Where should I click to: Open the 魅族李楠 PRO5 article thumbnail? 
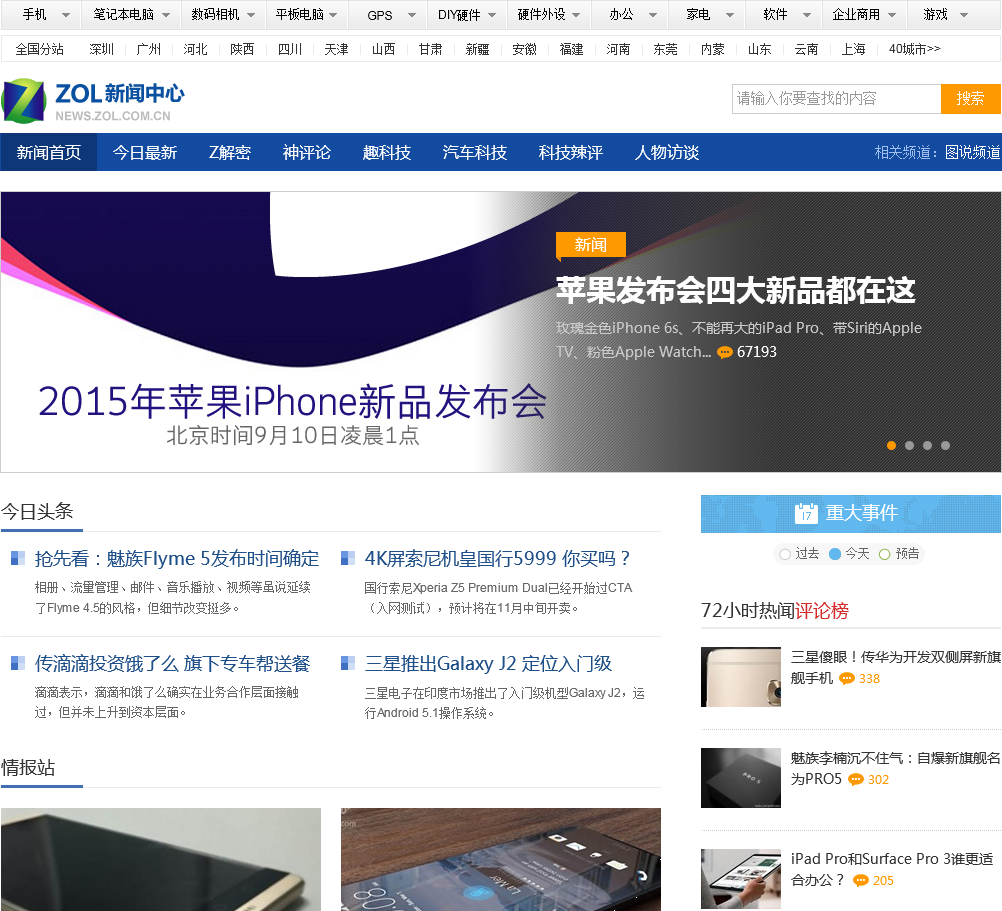741,777
